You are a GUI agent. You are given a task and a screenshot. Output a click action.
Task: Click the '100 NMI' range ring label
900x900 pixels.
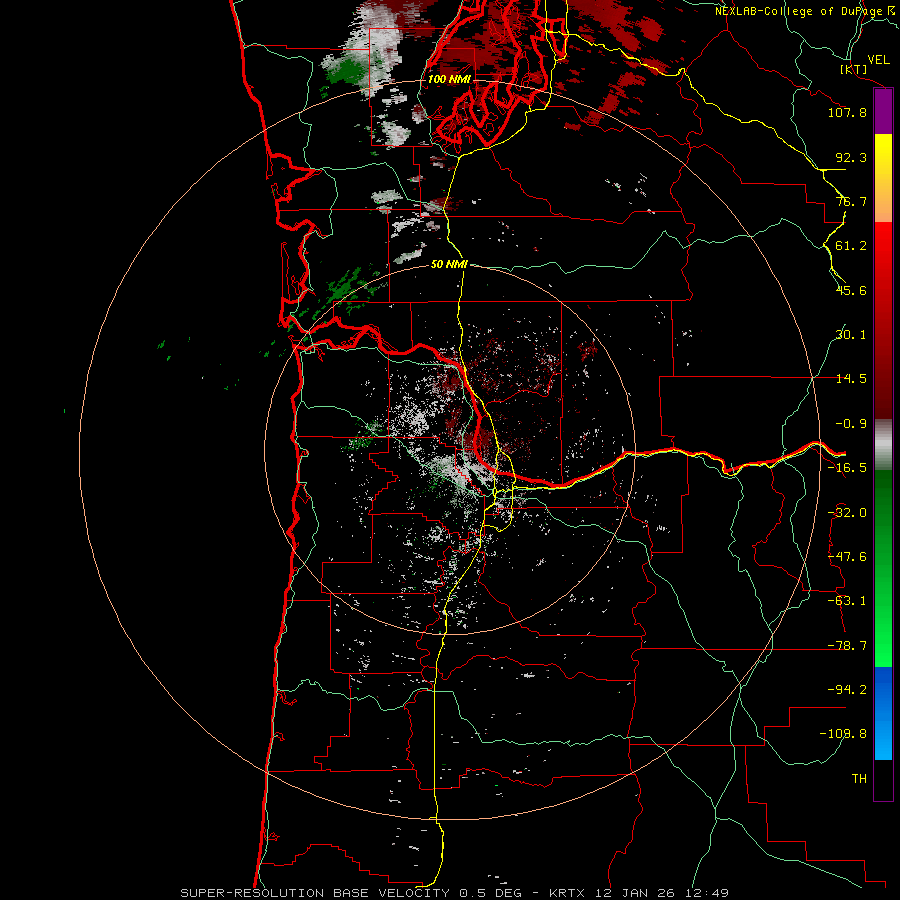click(x=449, y=79)
